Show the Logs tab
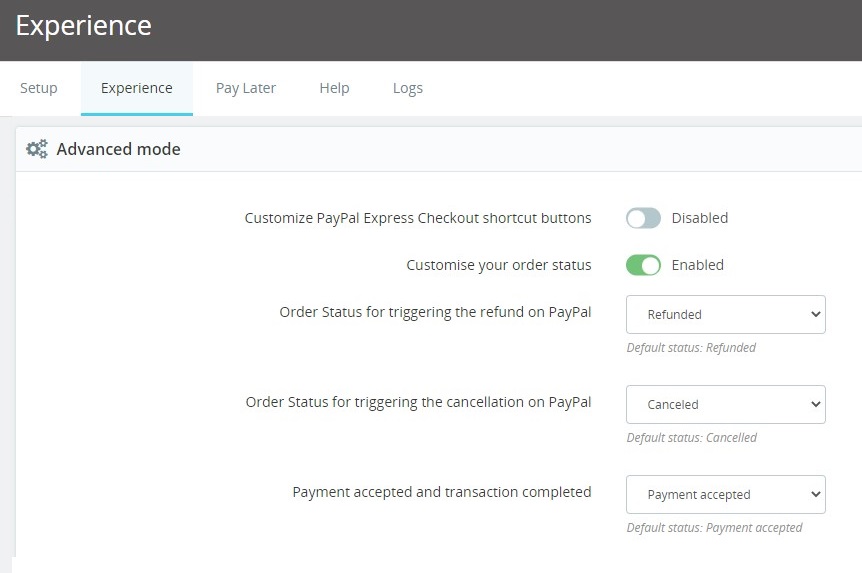Viewport: 862px width, 573px height. pyautogui.click(x=407, y=88)
